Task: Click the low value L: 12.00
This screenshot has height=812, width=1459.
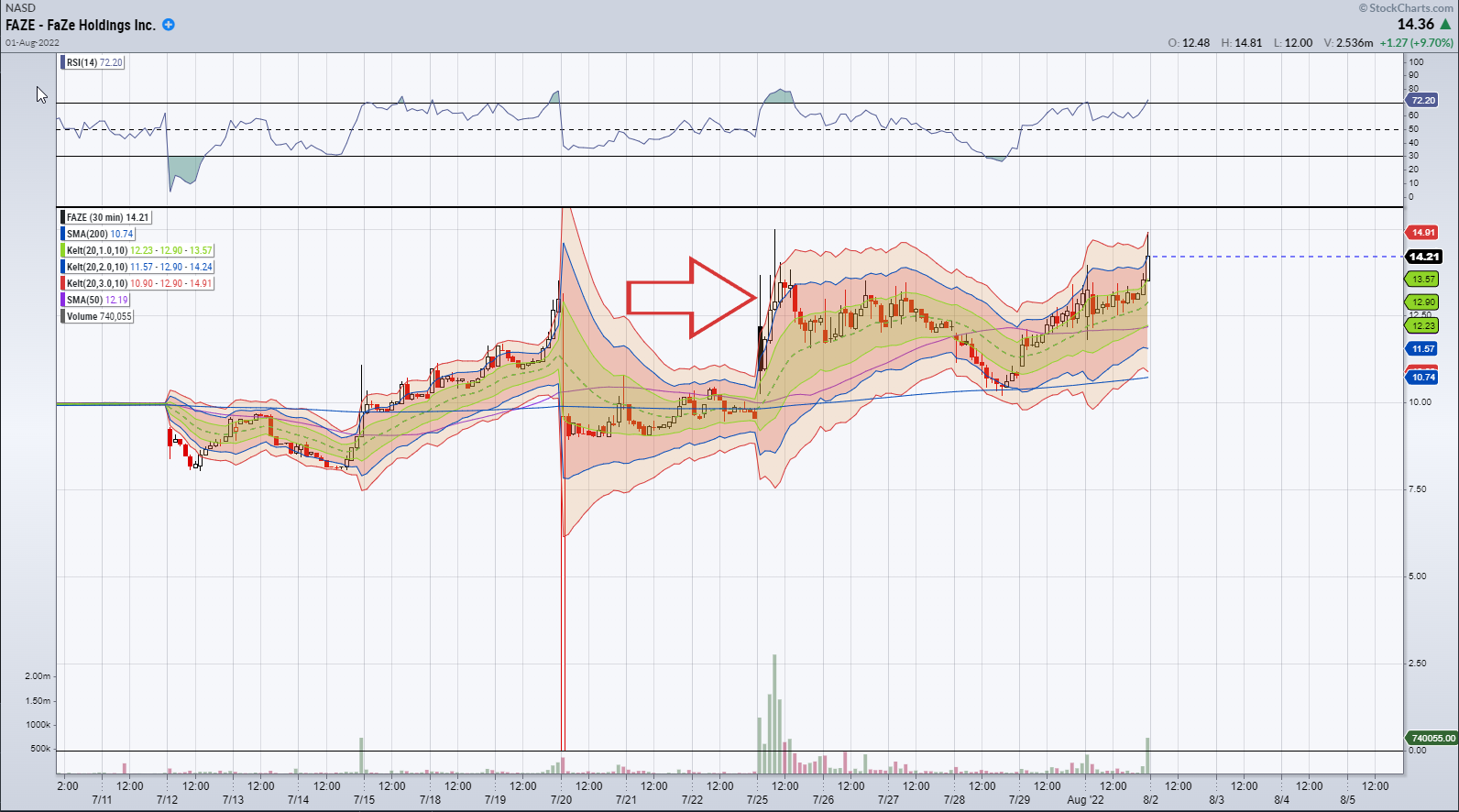Action: pyautogui.click(x=1293, y=43)
